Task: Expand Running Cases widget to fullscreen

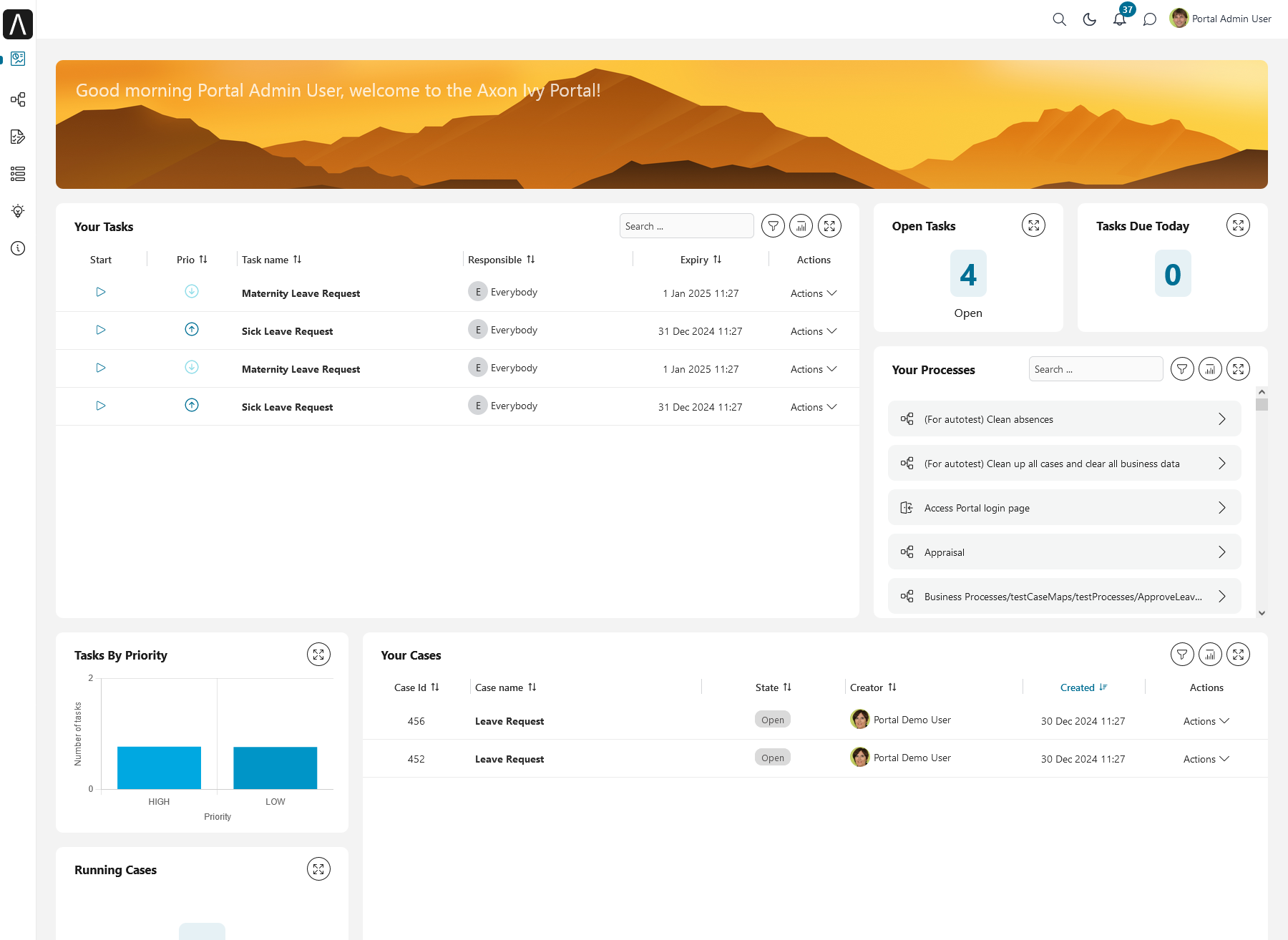Action: [318, 869]
